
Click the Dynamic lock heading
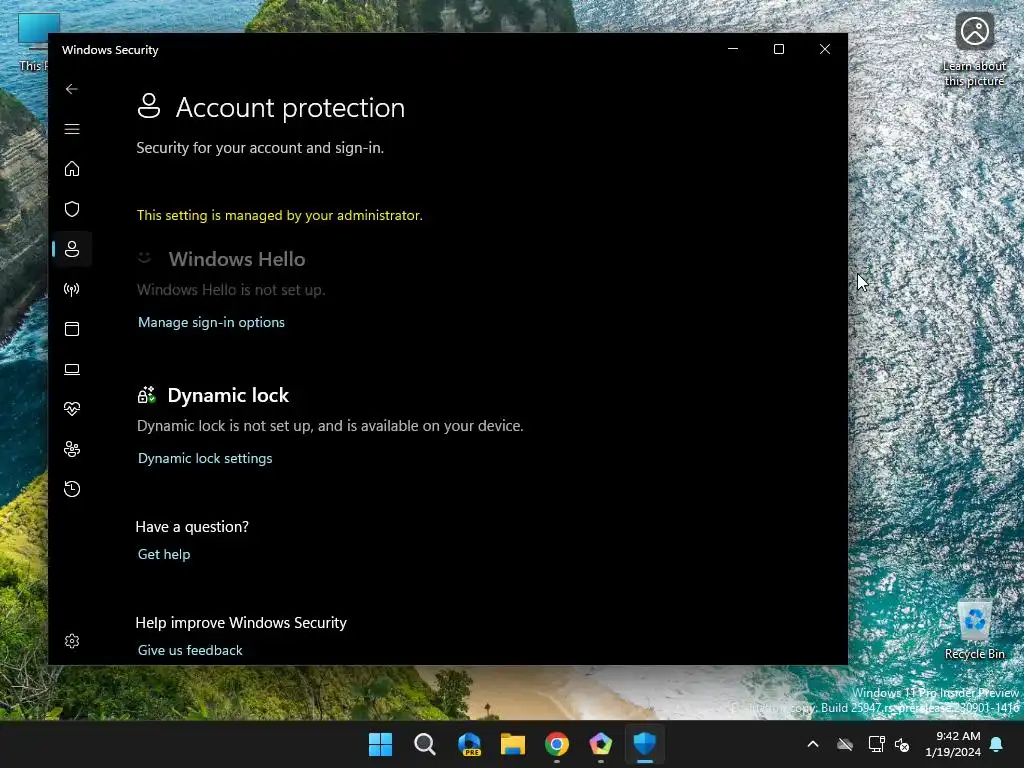click(228, 395)
